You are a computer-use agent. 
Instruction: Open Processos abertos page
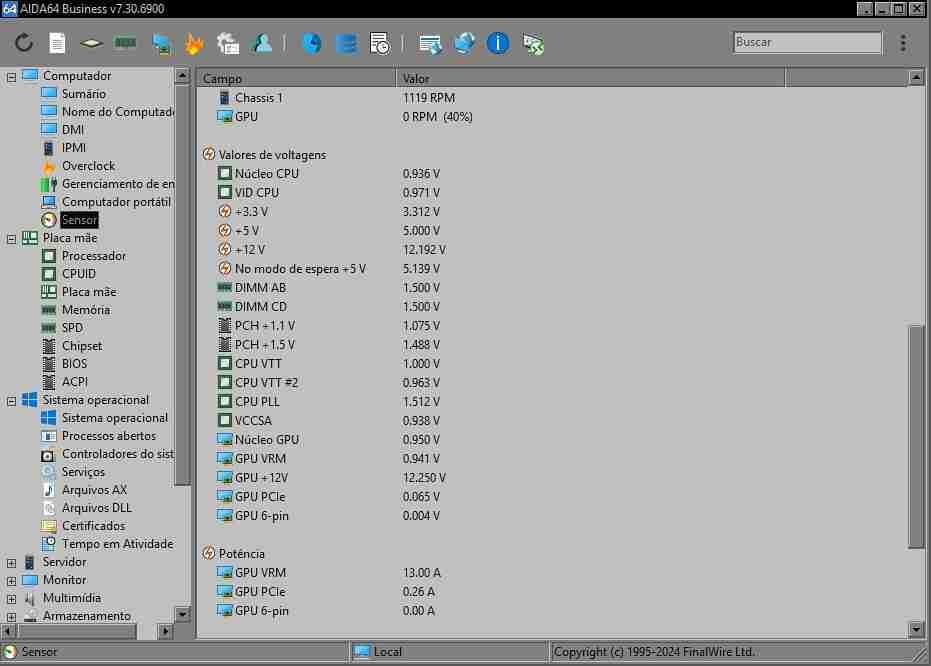[x=109, y=436]
